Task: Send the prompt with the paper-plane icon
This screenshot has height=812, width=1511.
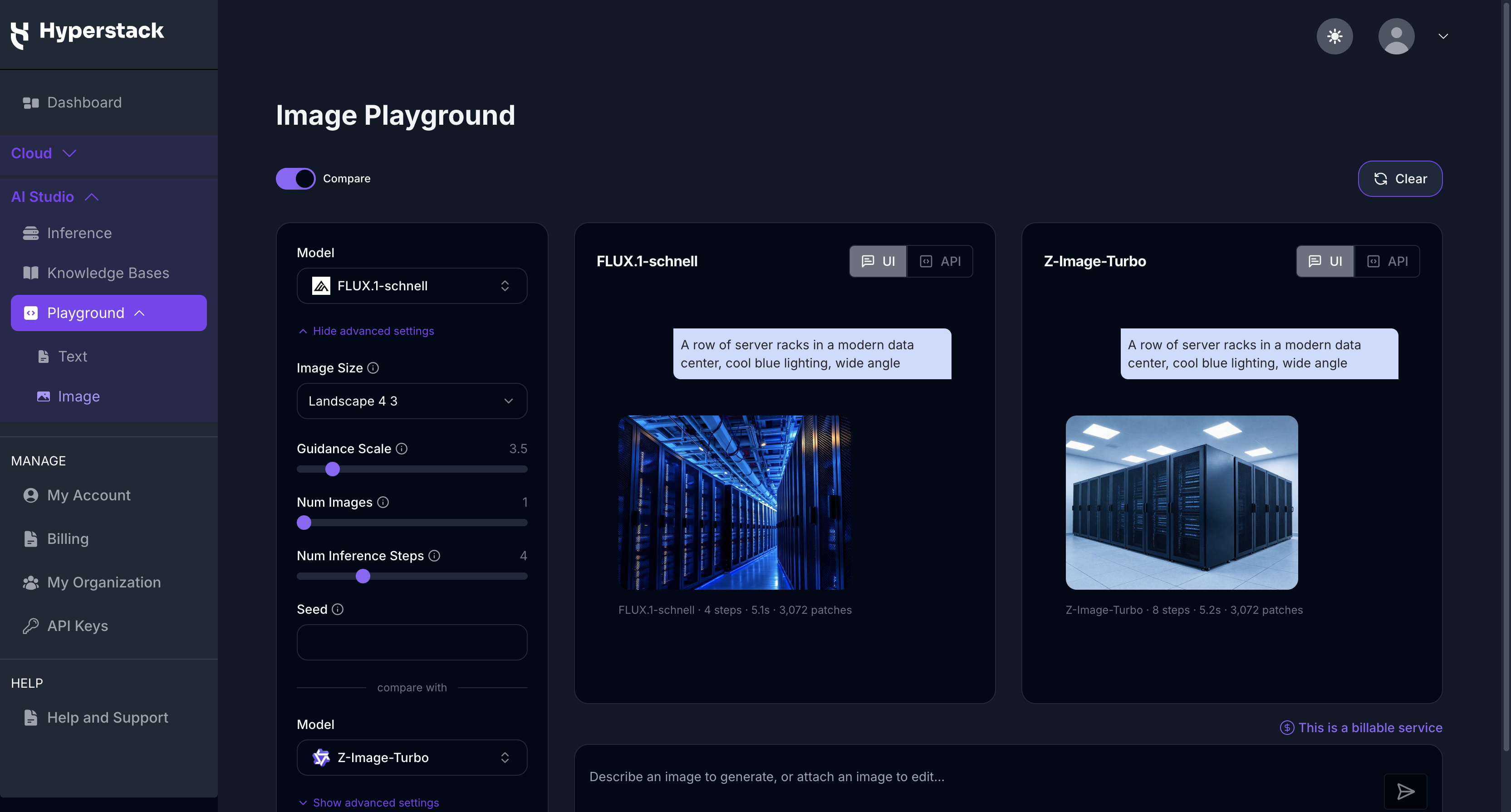Action: (1405, 792)
